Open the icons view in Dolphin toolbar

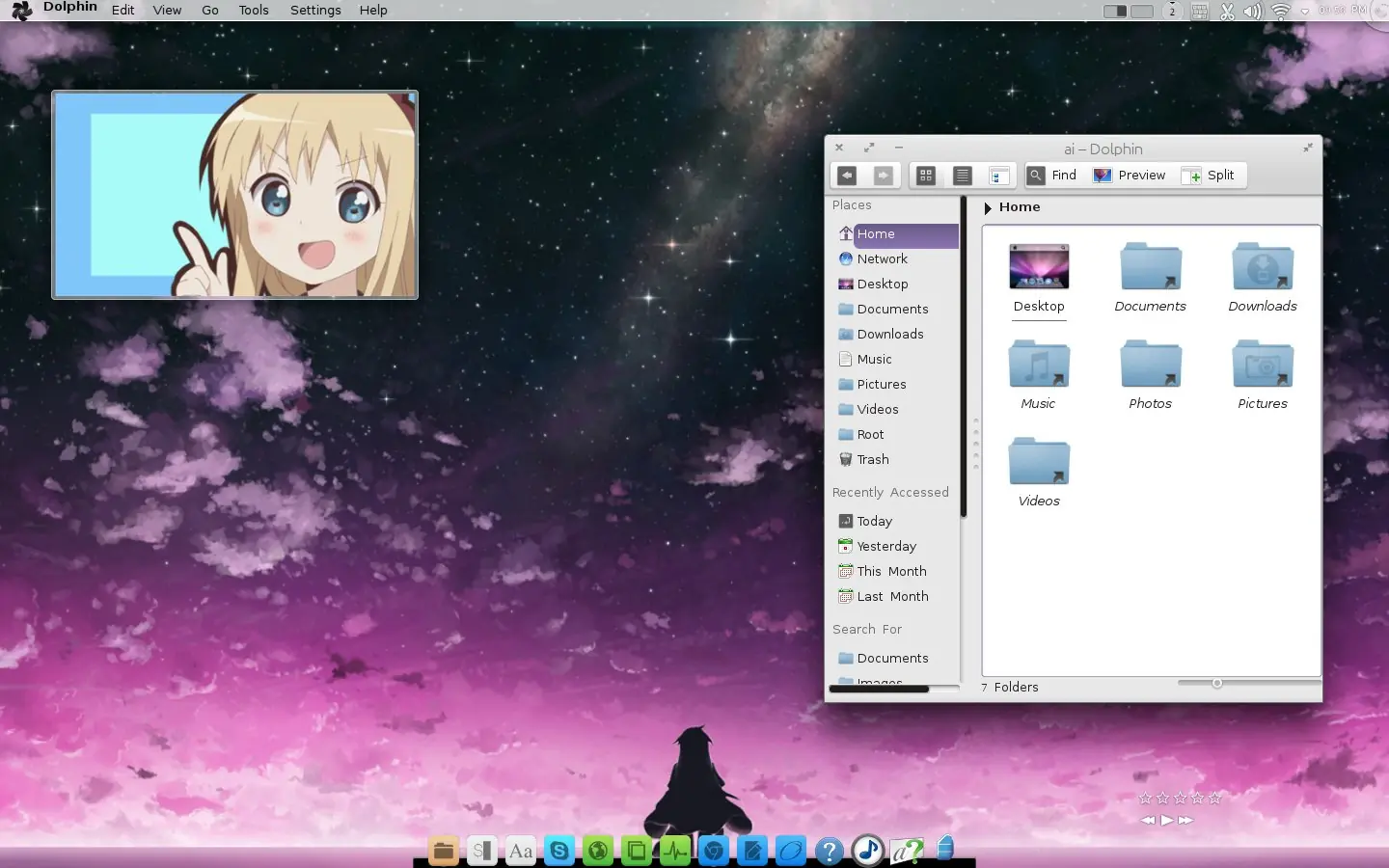pos(925,175)
